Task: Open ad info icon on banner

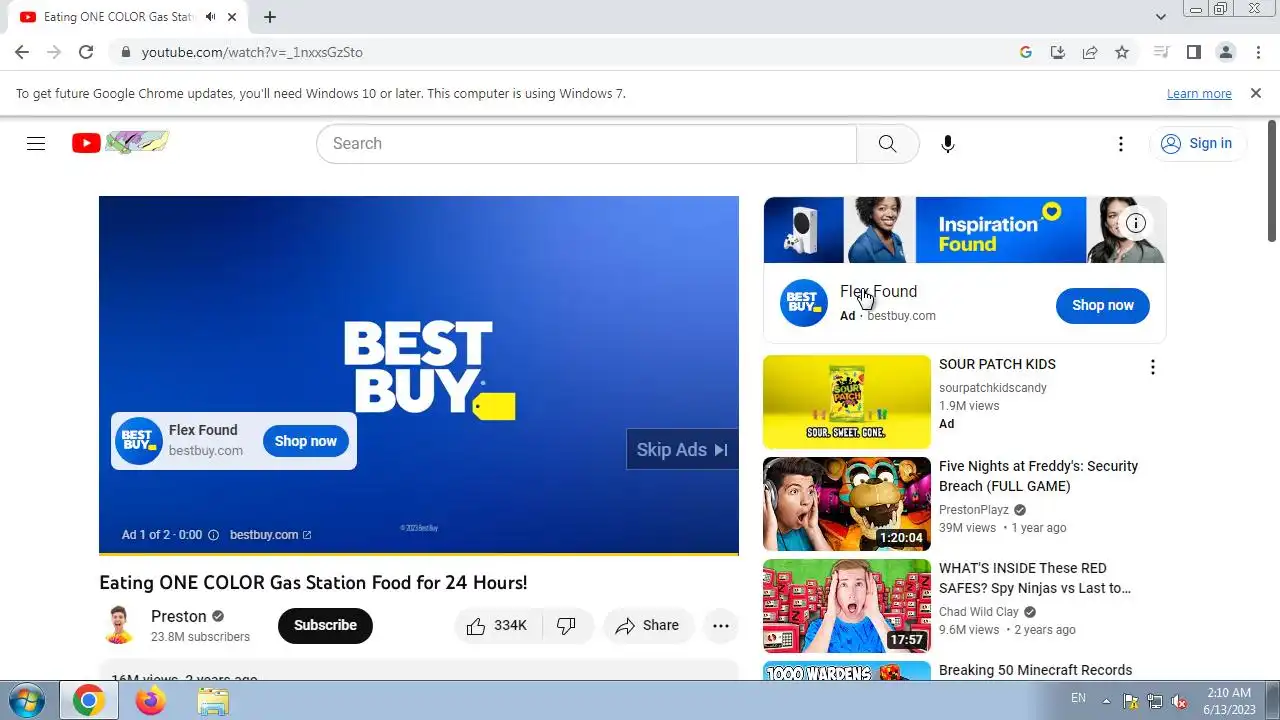Action: click(x=1135, y=224)
